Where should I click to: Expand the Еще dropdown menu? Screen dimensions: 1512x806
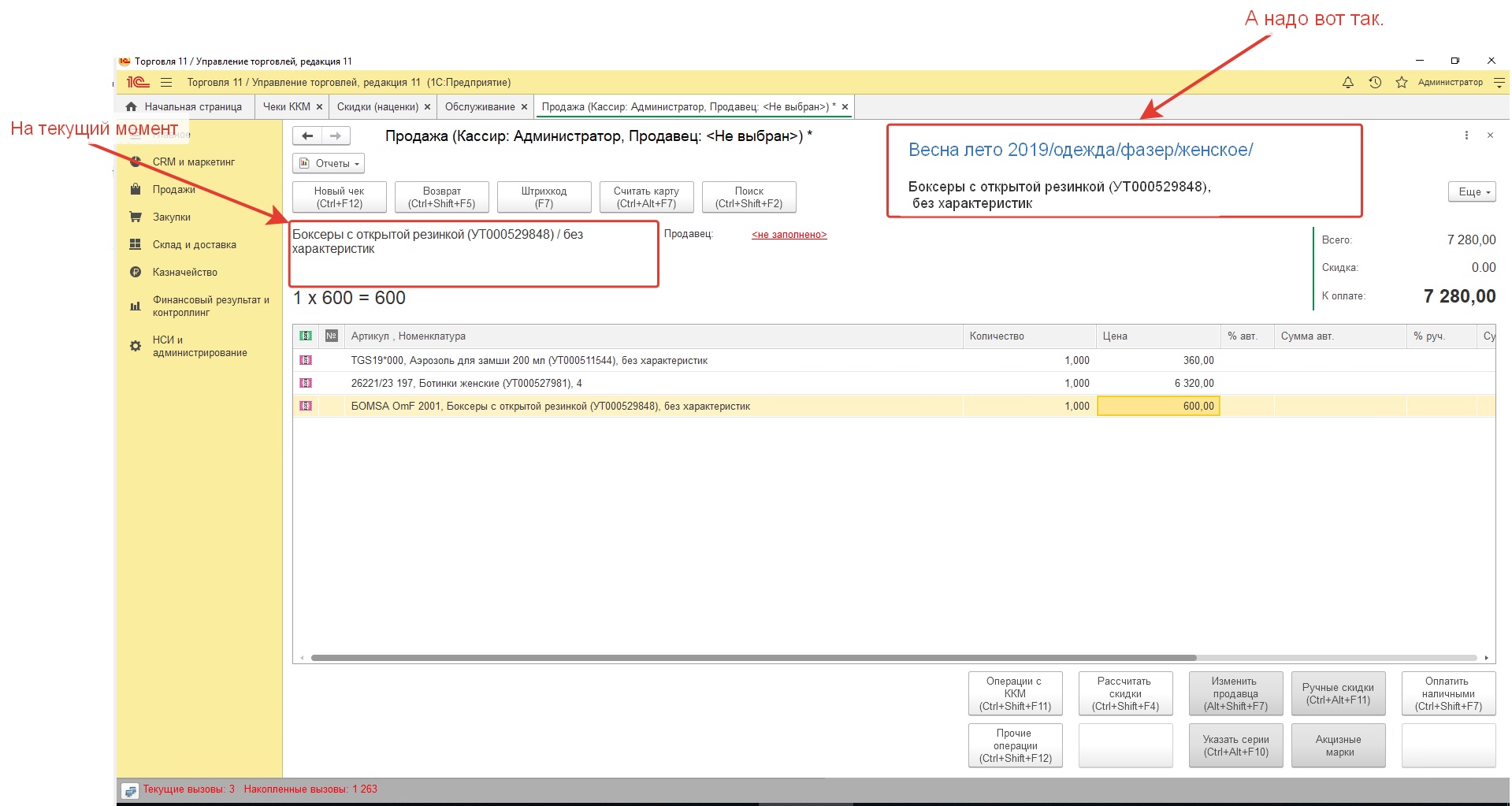(1471, 192)
